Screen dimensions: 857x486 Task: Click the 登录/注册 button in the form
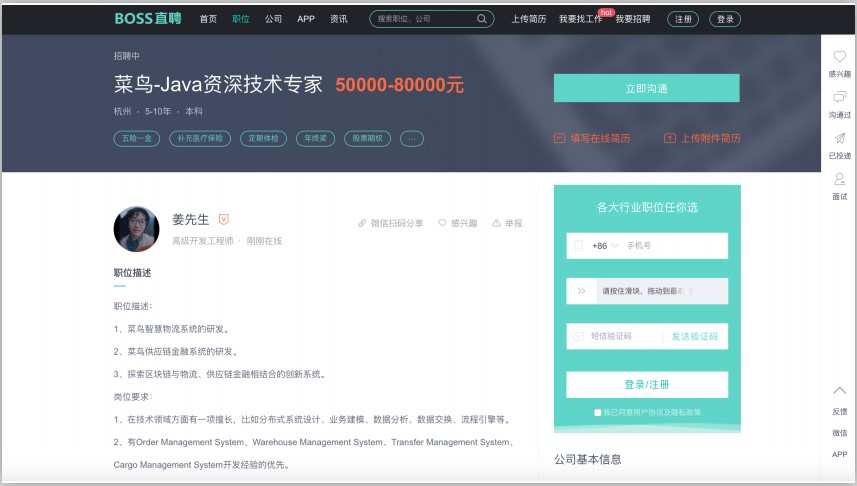tap(647, 384)
